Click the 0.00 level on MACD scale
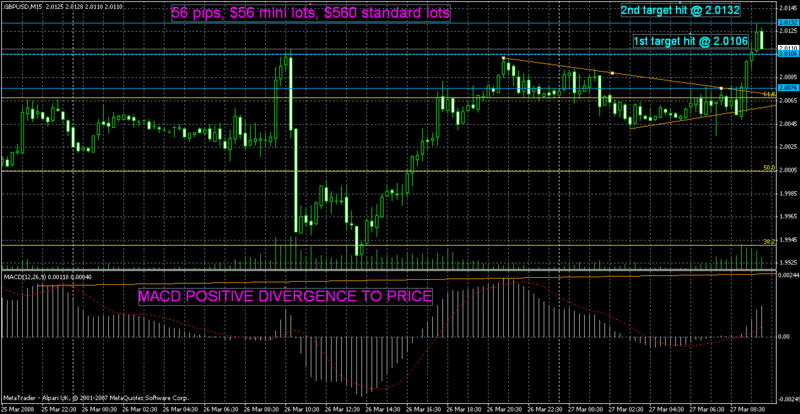800x414 pixels. [x=785, y=337]
